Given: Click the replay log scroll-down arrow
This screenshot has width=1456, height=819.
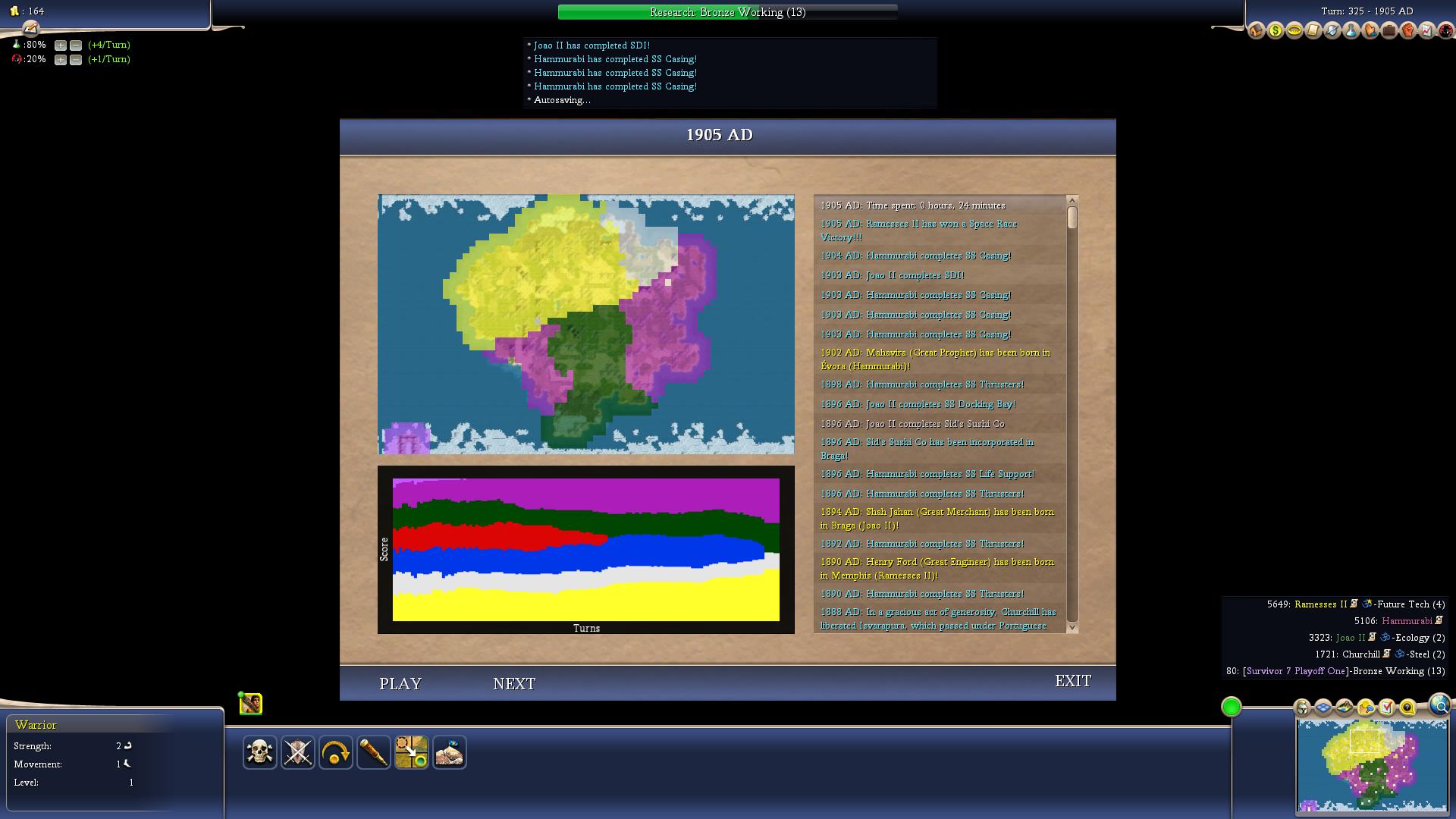Looking at the screenshot, I should [1072, 627].
